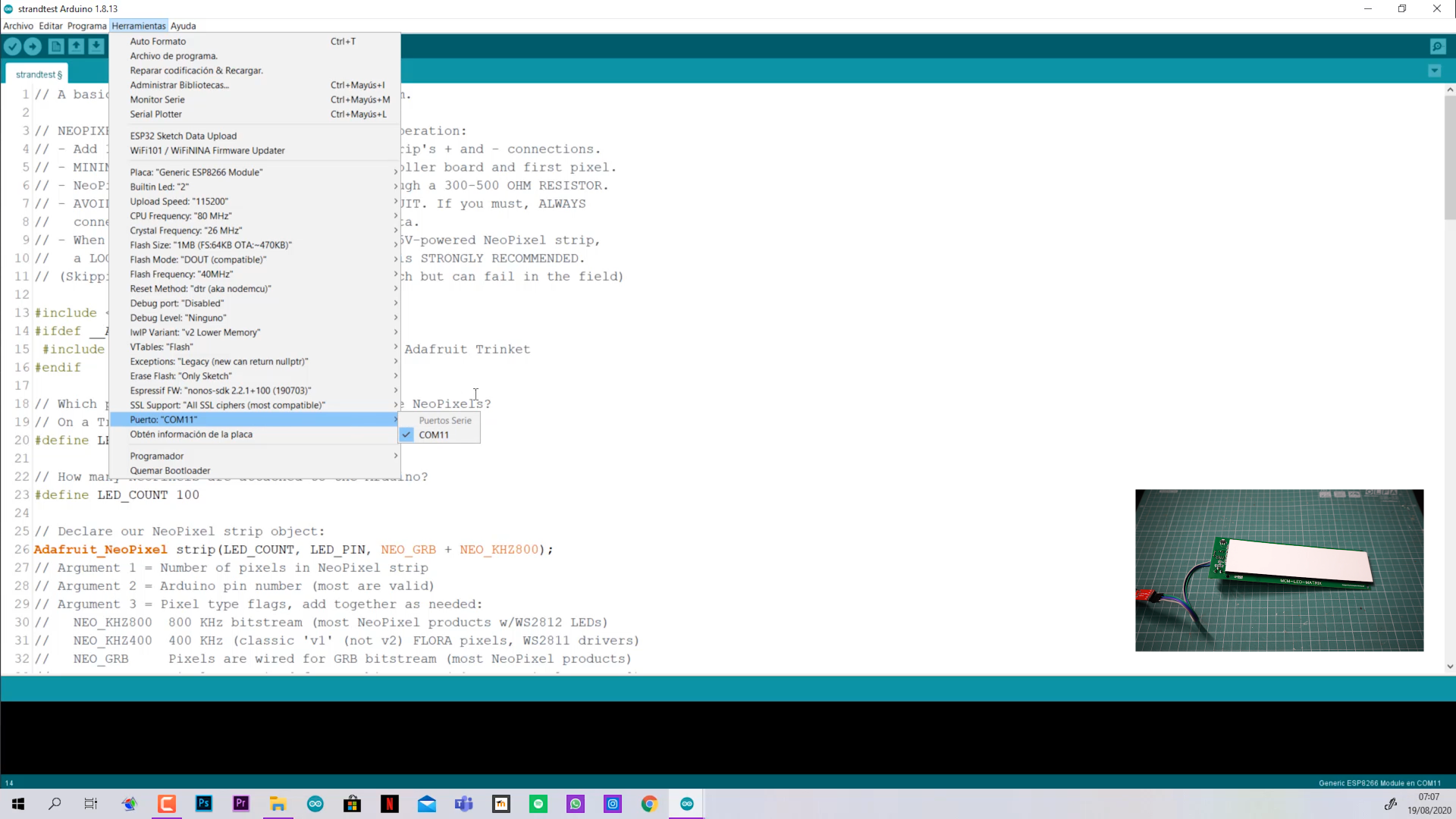Click Monitor Serie menu item
Image resolution: width=1456 pixels, height=819 pixels.
coord(156,99)
